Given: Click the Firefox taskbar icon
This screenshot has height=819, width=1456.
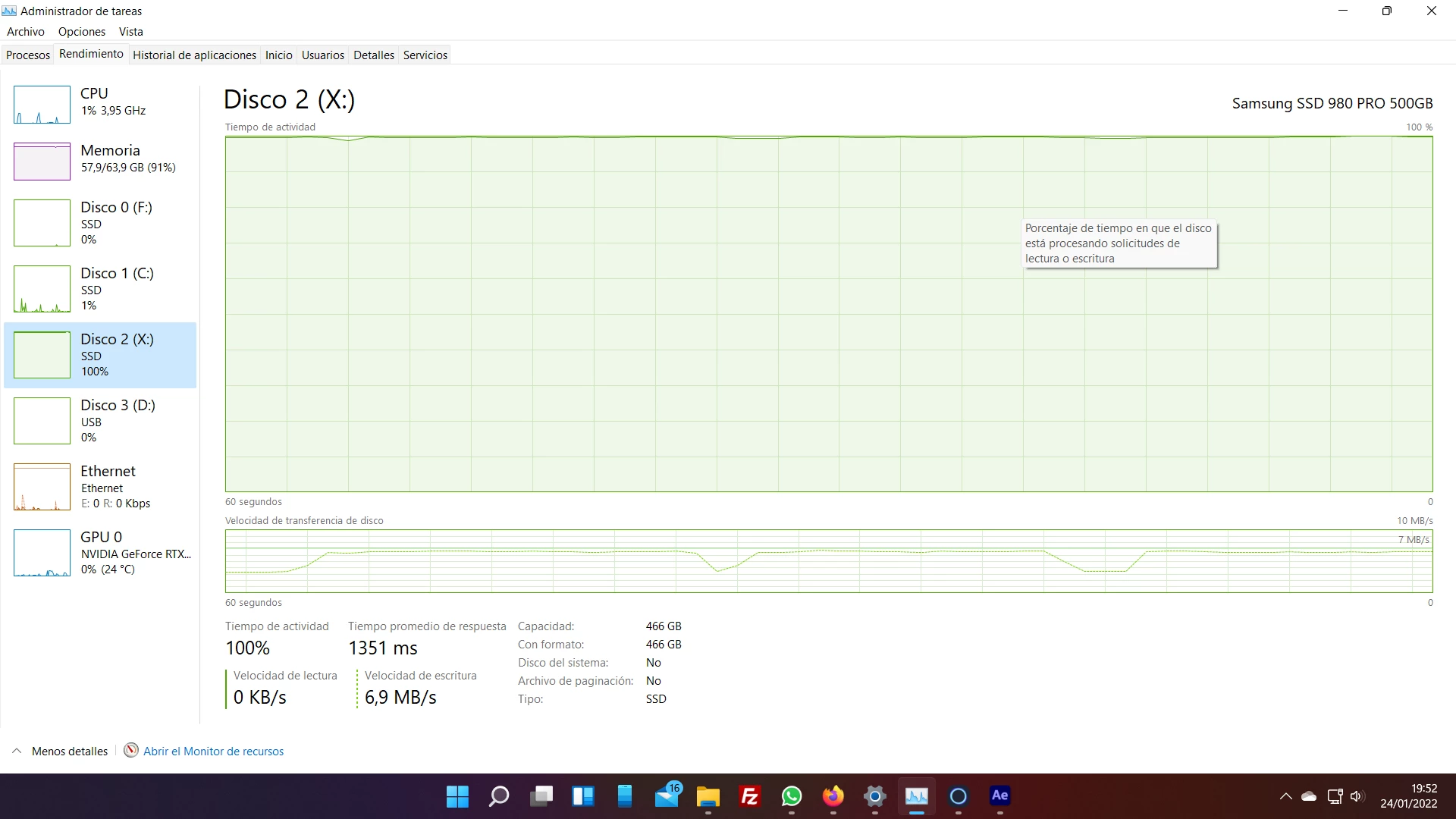Looking at the screenshot, I should [x=833, y=796].
